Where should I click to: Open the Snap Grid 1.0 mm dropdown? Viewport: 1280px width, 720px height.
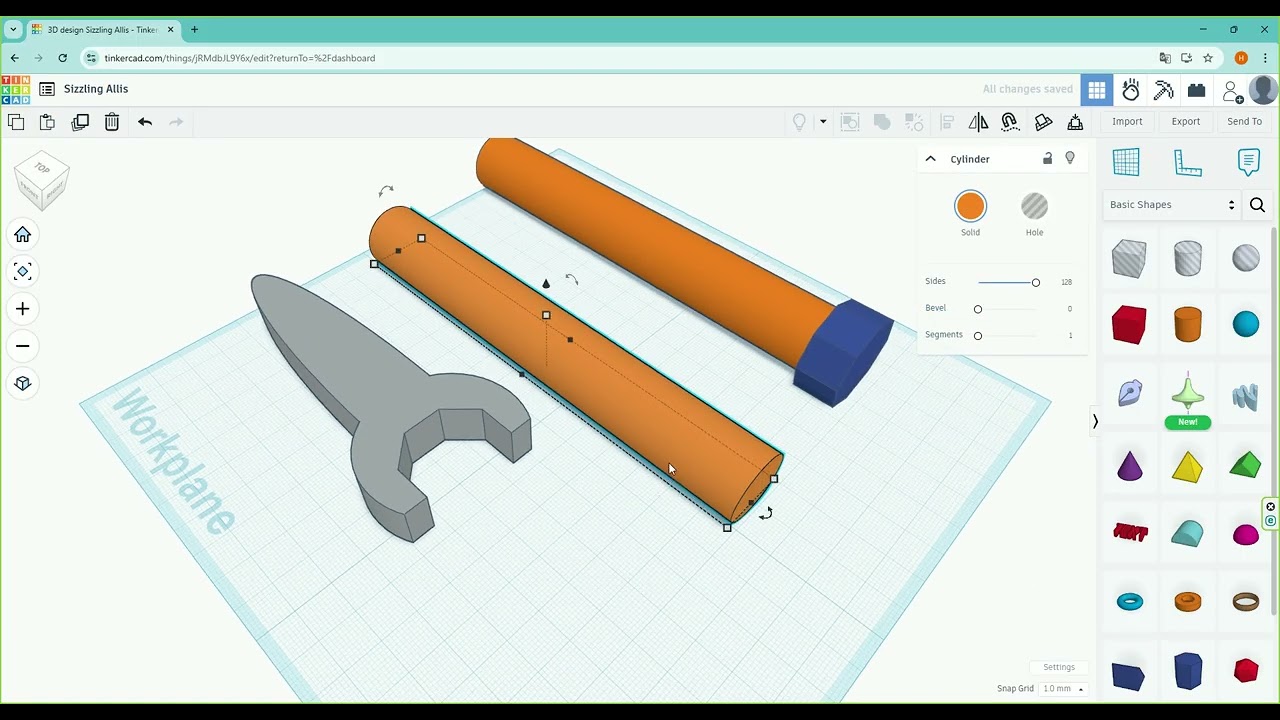pos(1063,689)
